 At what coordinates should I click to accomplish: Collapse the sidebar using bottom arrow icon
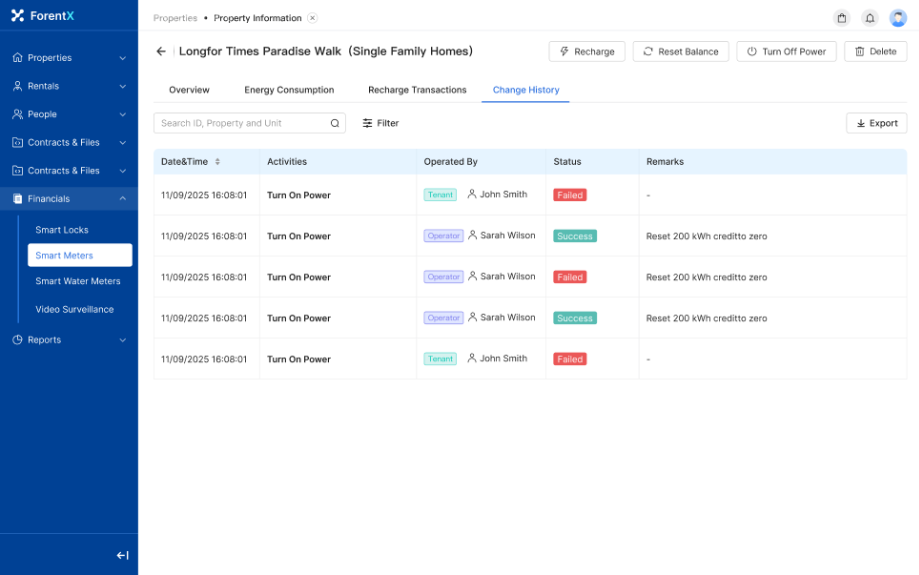pyautogui.click(x=122, y=555)
